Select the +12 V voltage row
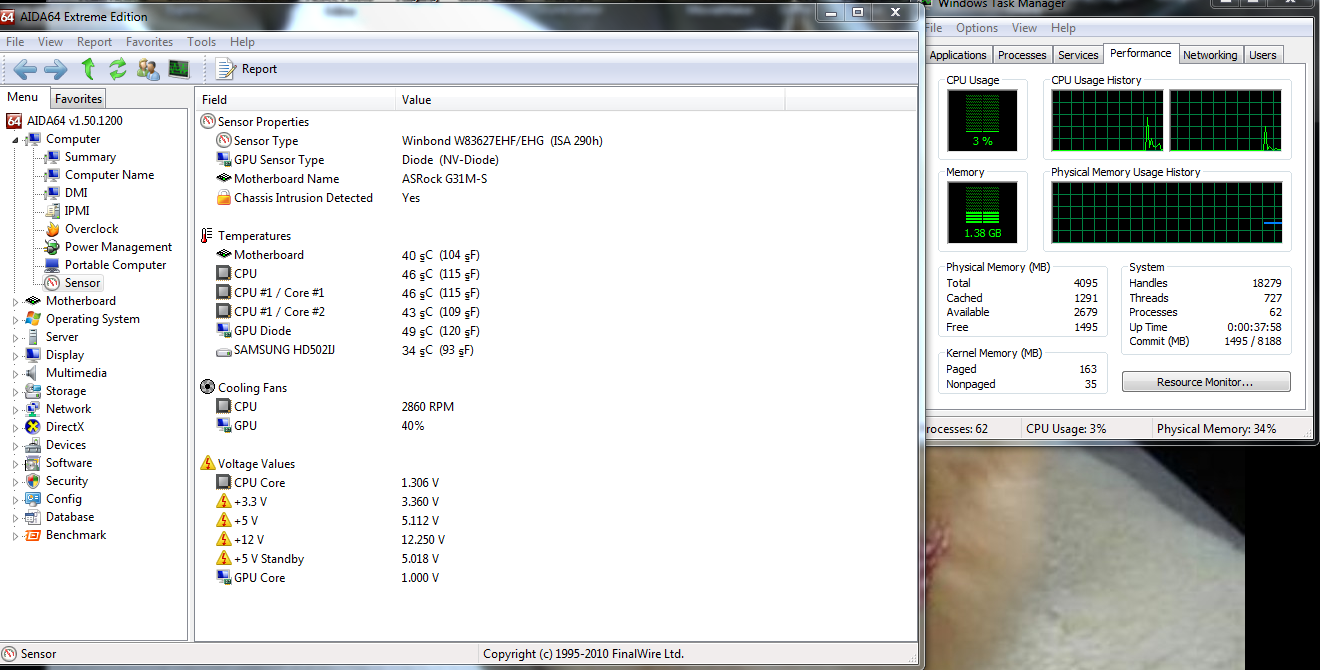The image size is (1320, 670). coord(556,540)
